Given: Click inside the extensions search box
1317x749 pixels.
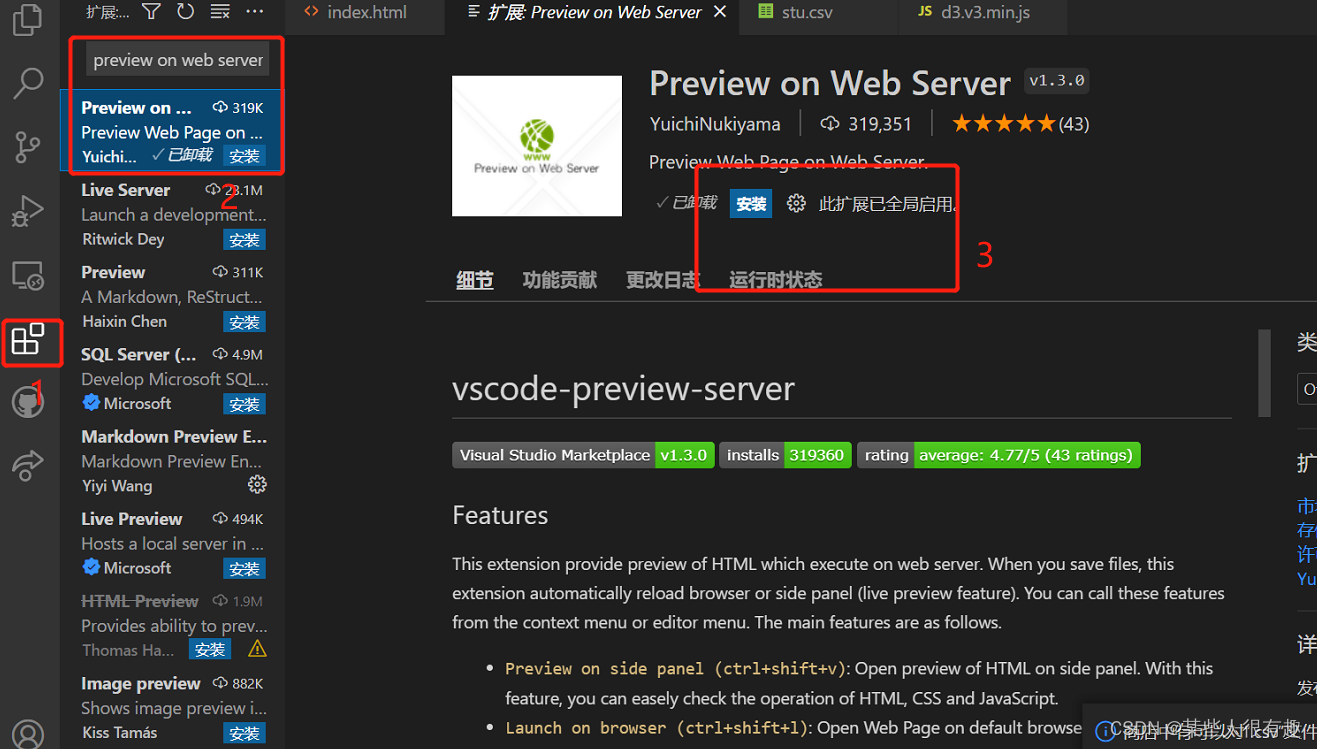Looking at the screenshot, I should [x=176, y=58].
